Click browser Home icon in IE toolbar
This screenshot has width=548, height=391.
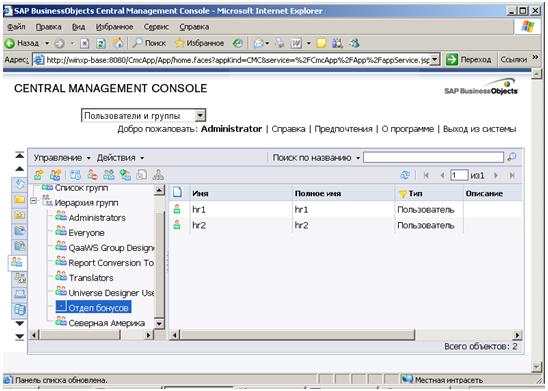tap(118, 43)
